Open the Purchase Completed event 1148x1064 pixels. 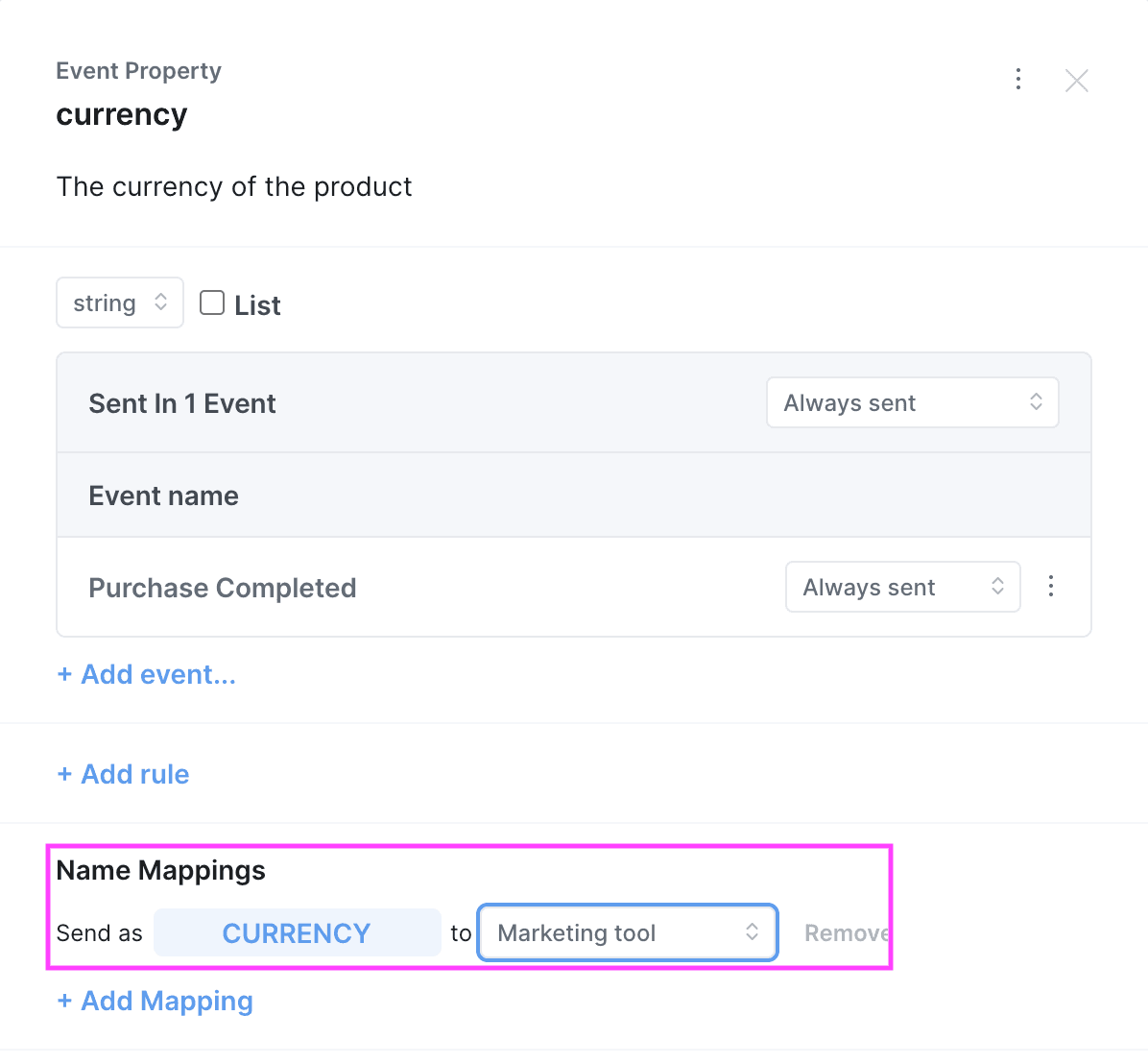click(223, 588)
